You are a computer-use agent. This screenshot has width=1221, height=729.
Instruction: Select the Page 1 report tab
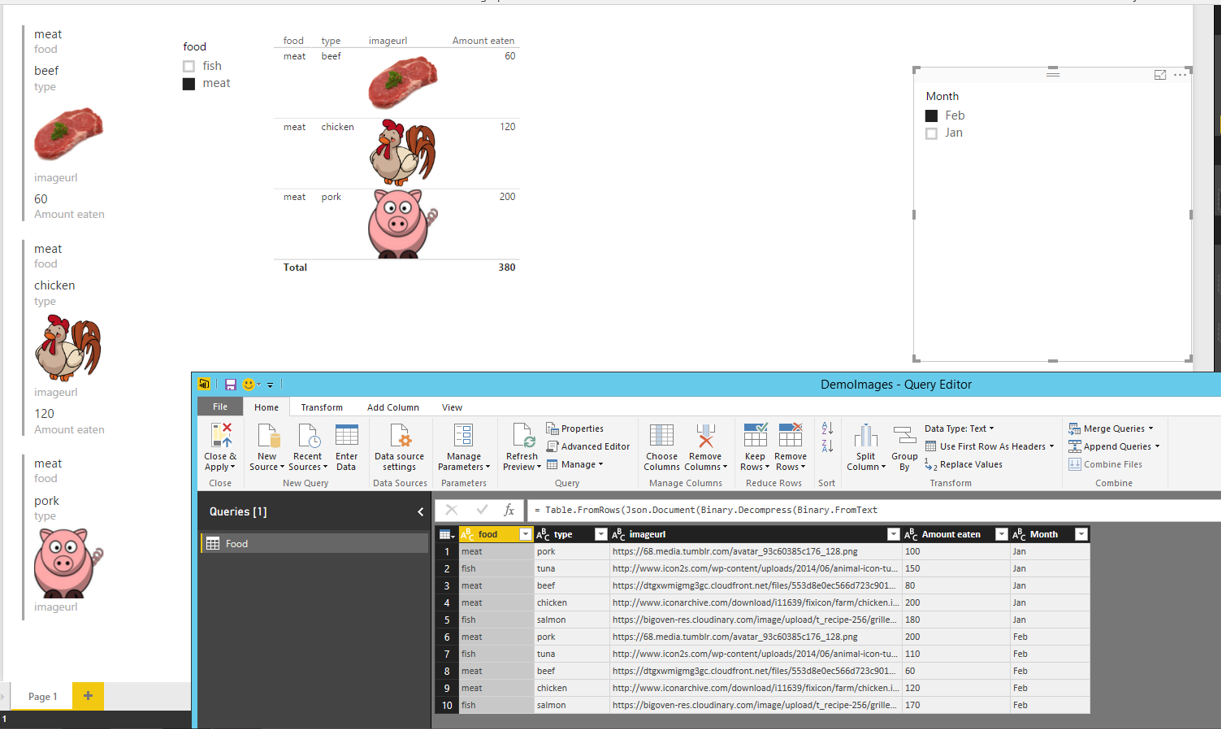tap(42, 696)
